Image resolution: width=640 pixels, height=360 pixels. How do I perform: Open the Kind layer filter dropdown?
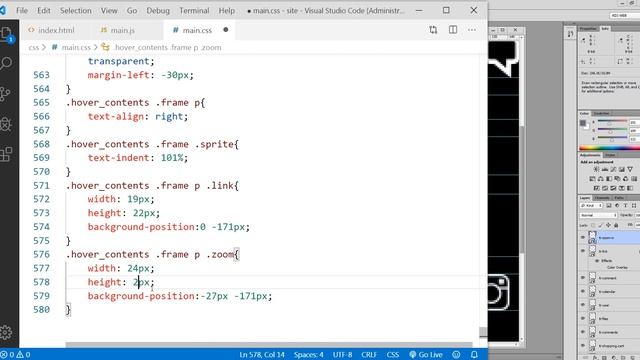[591, 205]
